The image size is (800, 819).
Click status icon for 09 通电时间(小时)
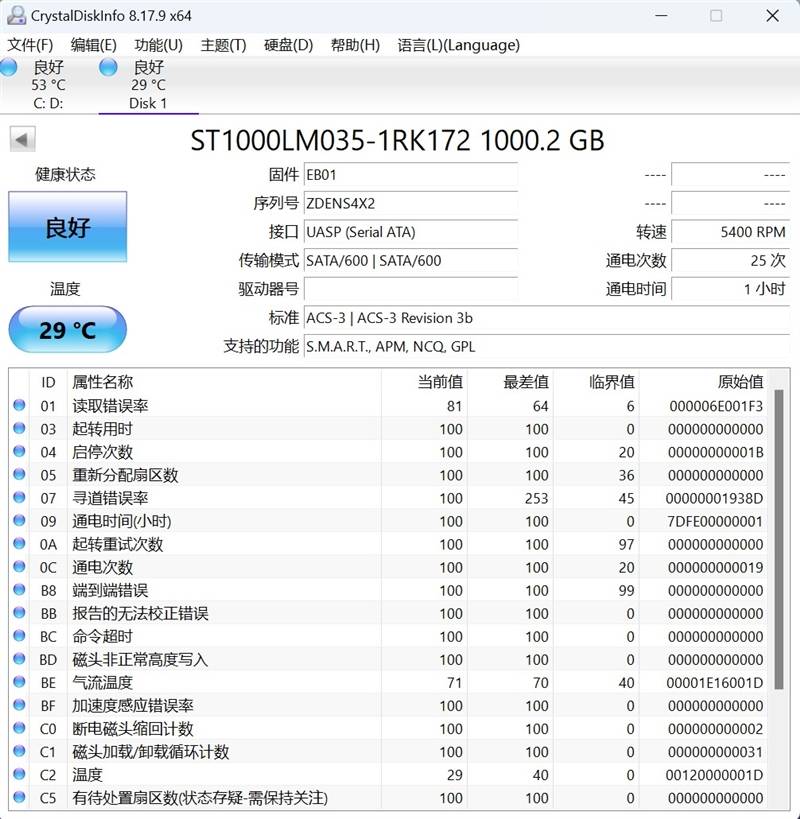[19, 520]
